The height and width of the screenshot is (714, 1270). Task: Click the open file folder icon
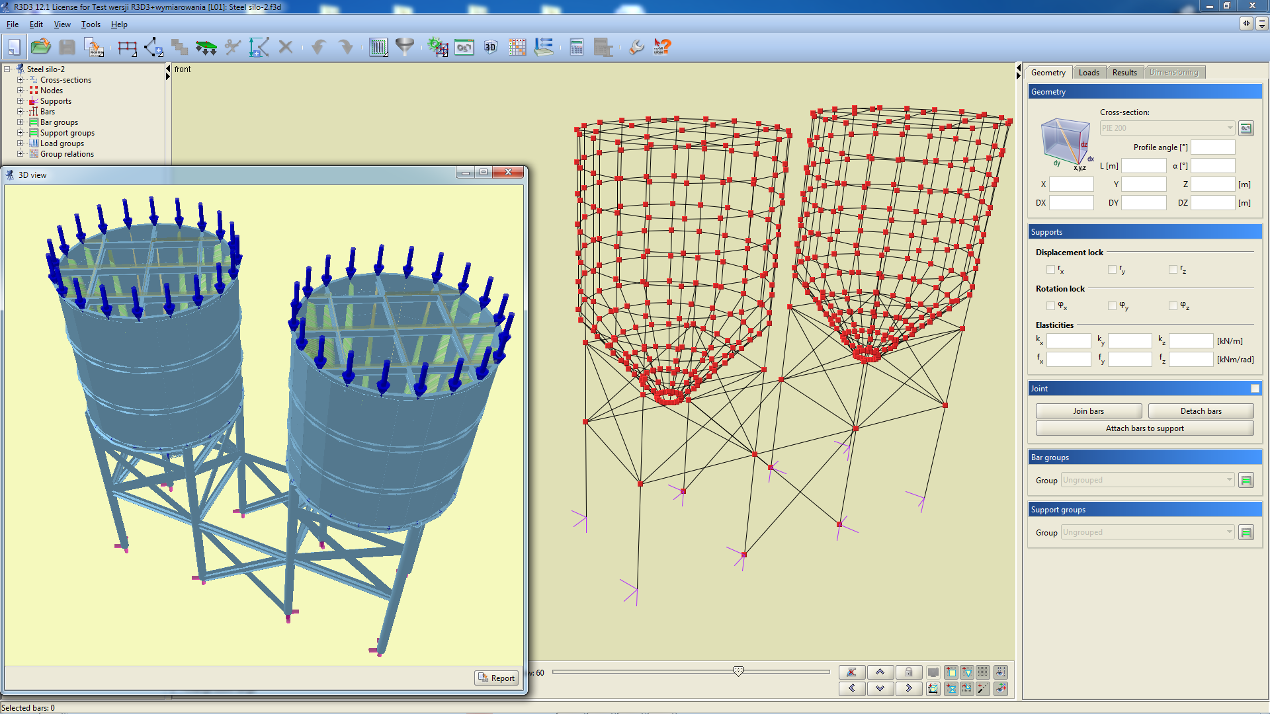(x=40, y=46)
